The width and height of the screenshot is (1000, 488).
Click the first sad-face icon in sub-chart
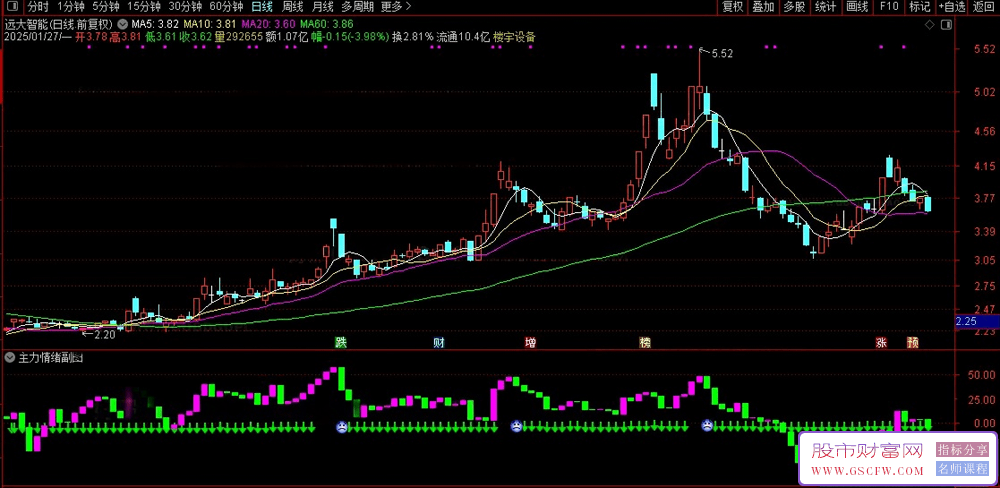click(342, 426)
